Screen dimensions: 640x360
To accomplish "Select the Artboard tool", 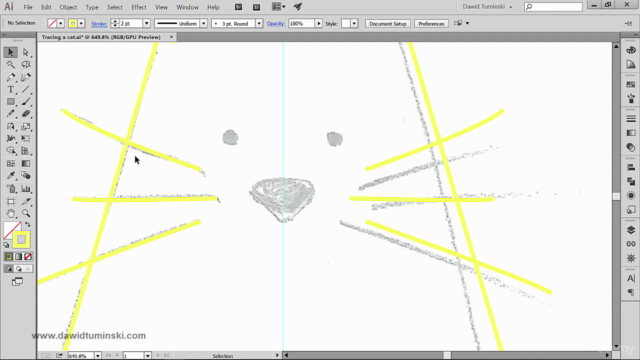I will coord(11,201).
